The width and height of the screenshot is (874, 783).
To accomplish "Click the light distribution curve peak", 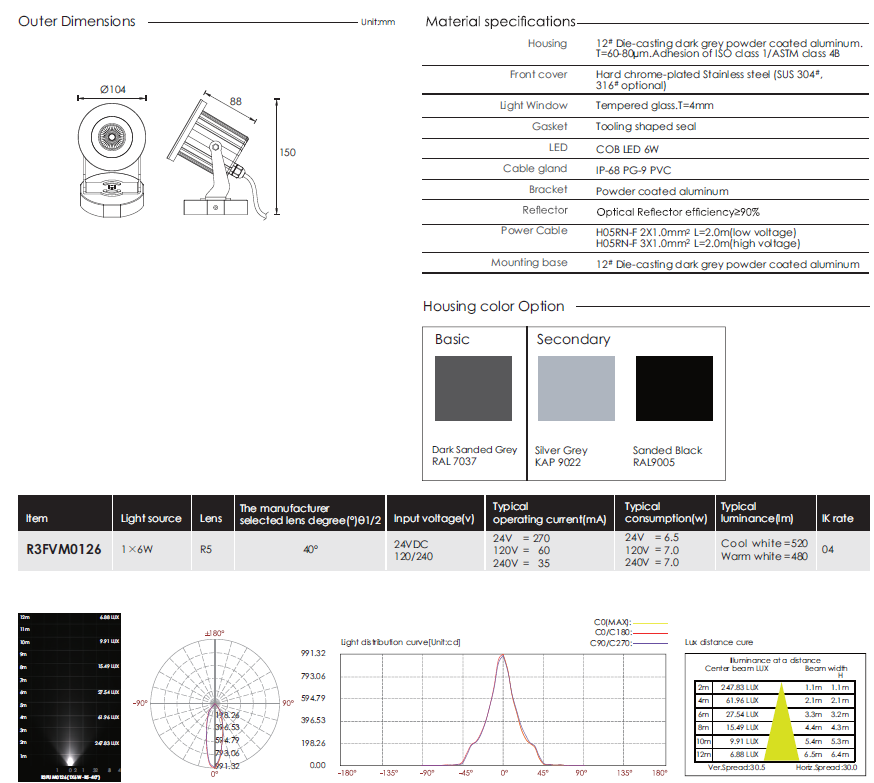I will coord(503,660).
